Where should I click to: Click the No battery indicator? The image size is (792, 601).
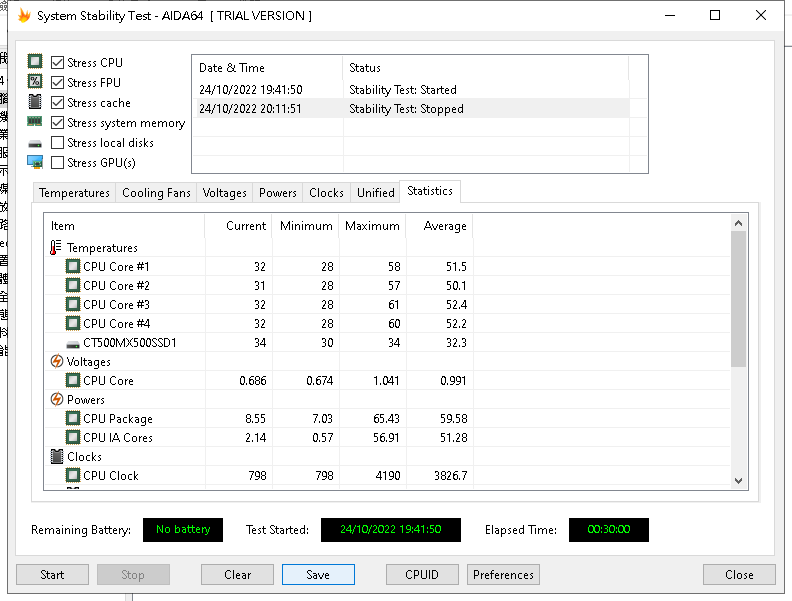[x=183, y=530]
